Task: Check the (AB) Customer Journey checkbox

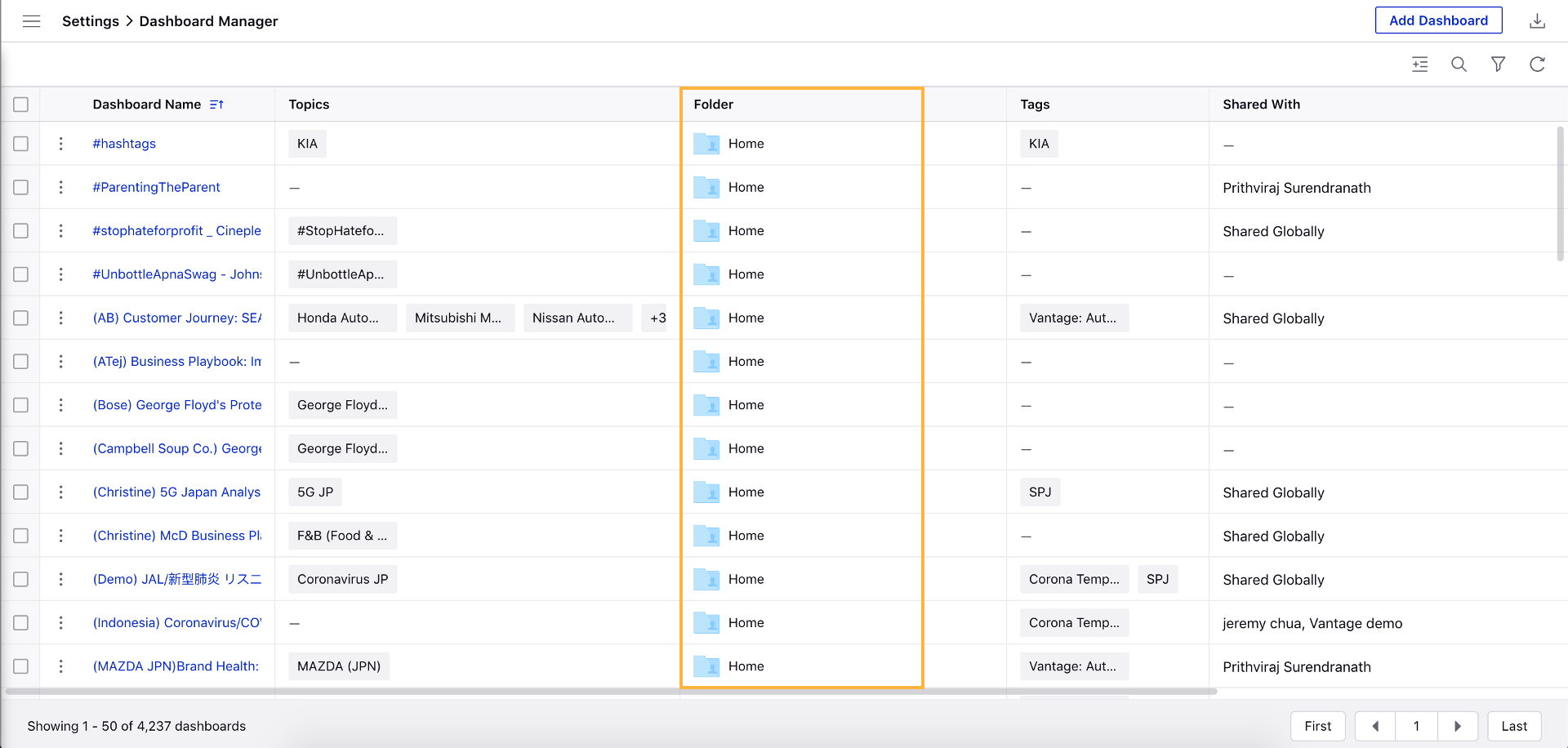Action: point(21,318)
